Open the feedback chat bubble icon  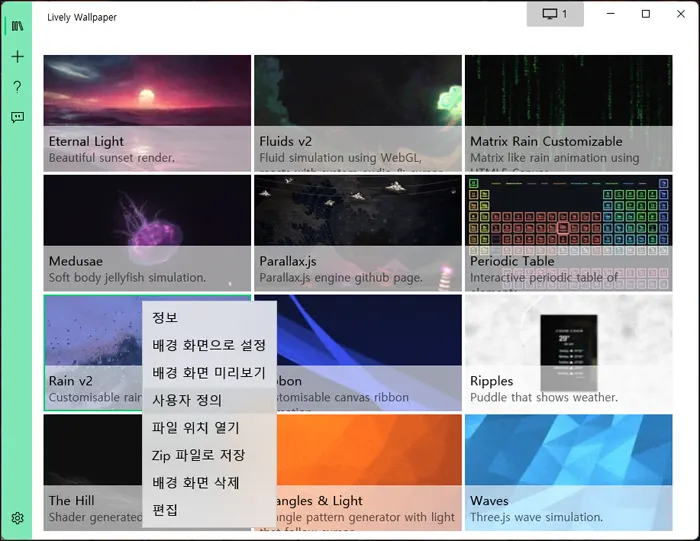click(x=17, y=117)
